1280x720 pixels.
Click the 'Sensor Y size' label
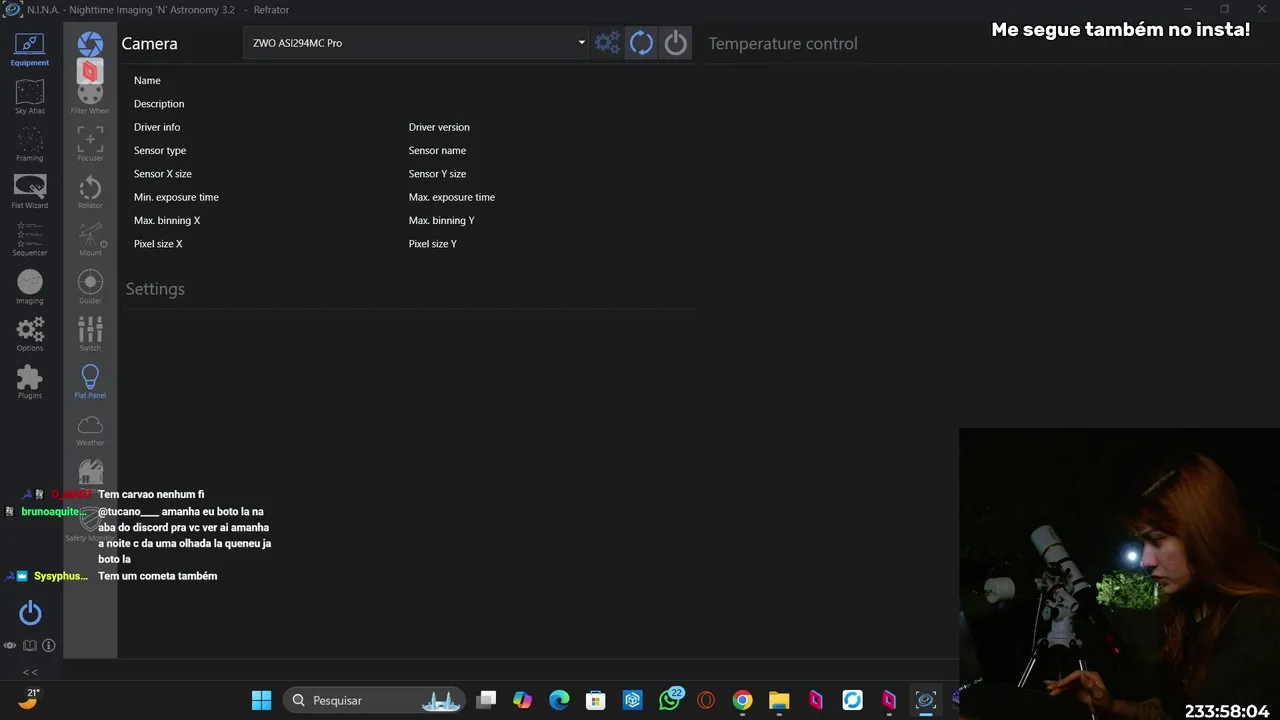pyautogui.click(x=437, y=174)
